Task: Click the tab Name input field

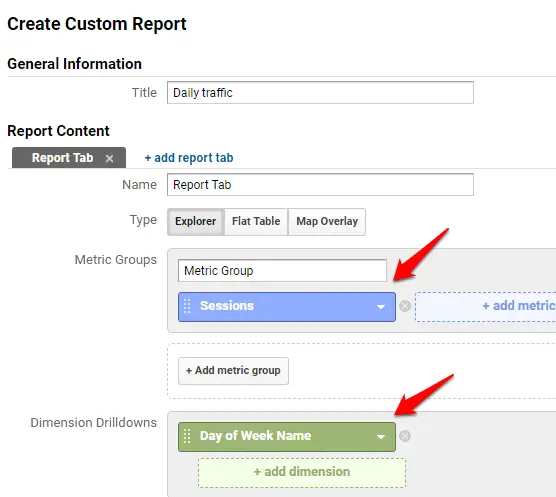Action: [x=320, y=184]
